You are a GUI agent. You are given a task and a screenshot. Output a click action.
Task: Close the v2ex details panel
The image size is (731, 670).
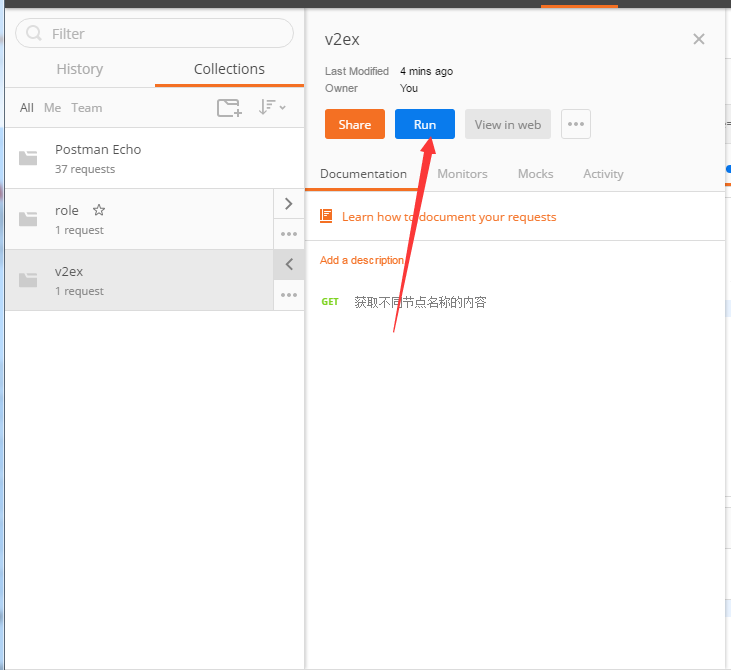[x=698, y=39]
